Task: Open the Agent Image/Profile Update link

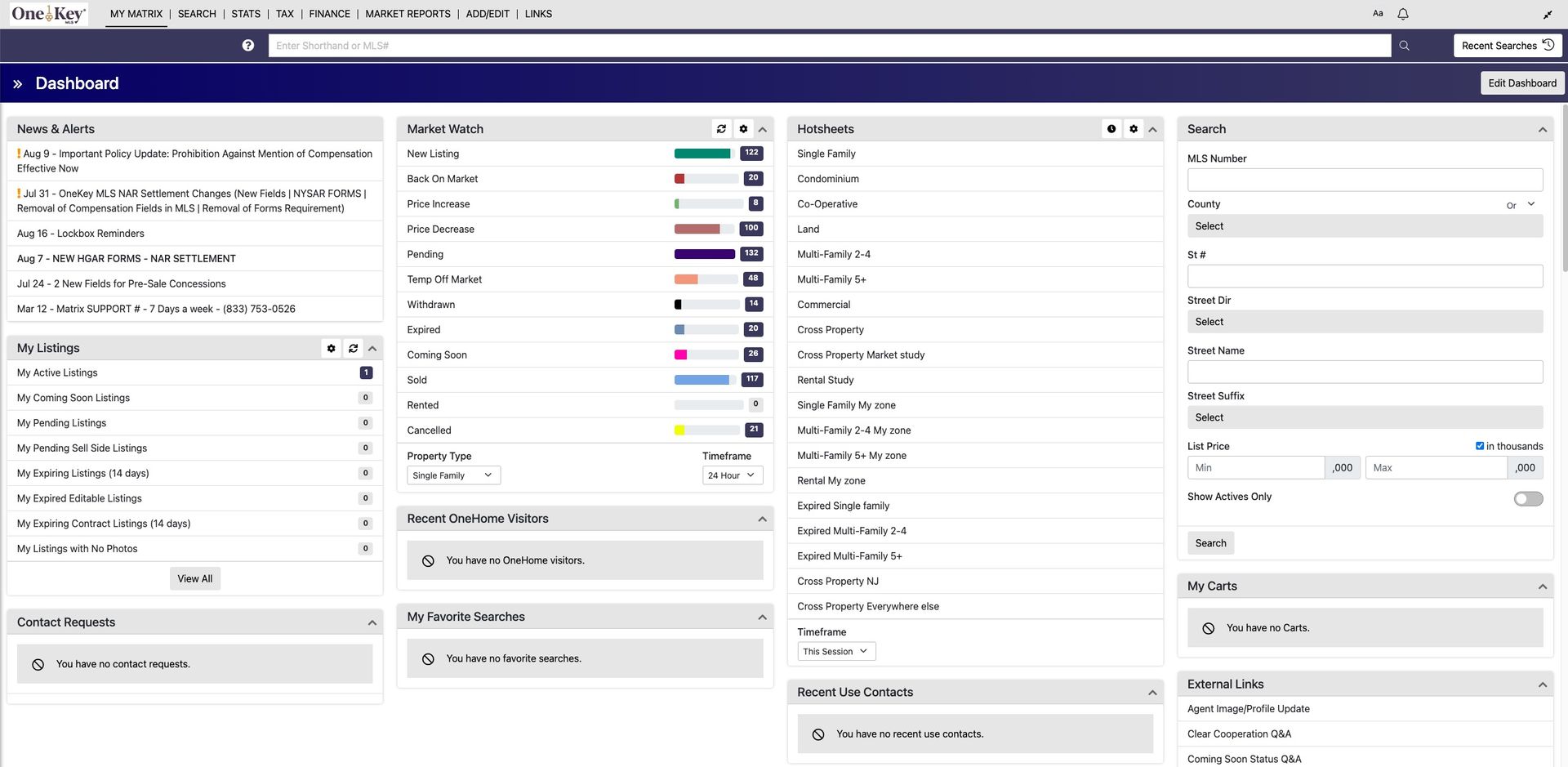Action: pos(1248,708)
